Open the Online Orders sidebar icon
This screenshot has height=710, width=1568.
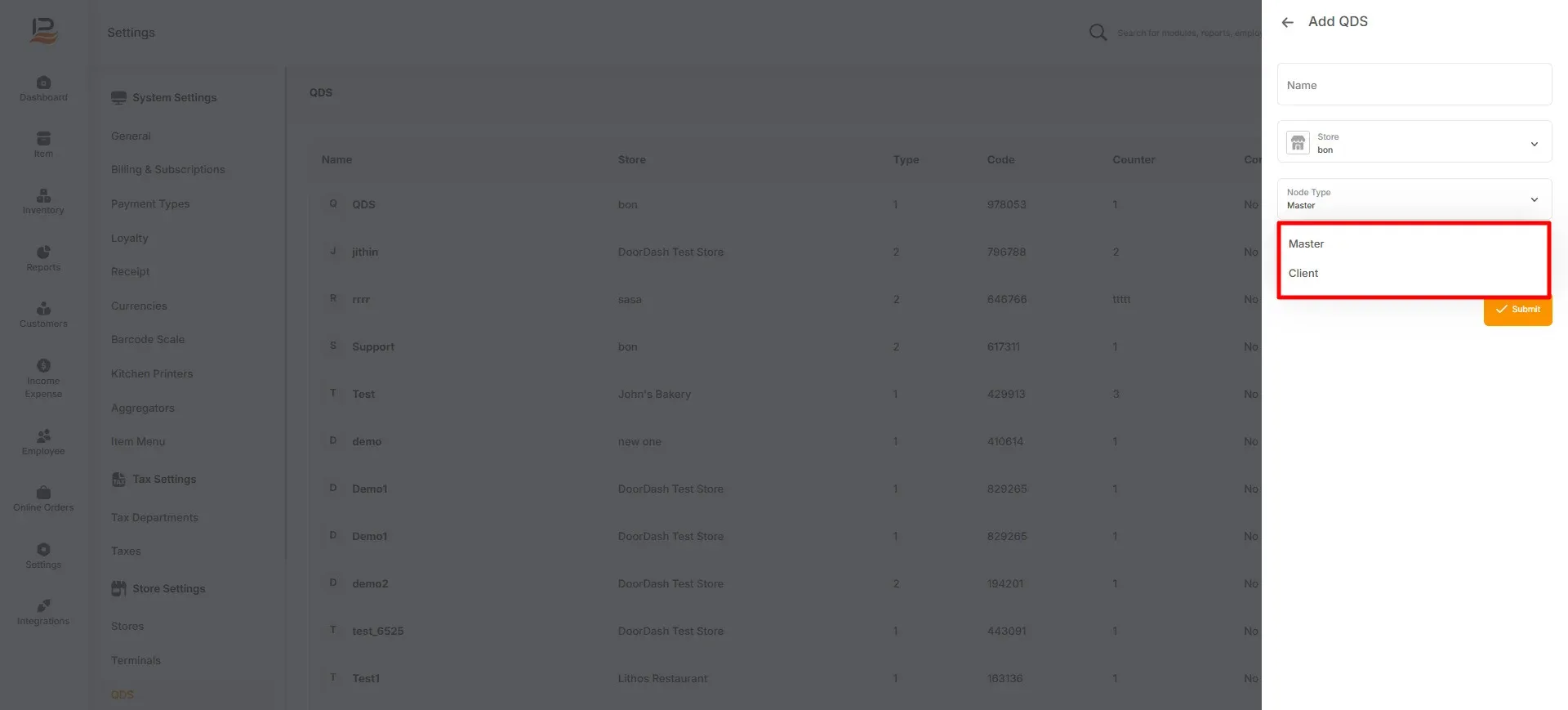point(43,493)
